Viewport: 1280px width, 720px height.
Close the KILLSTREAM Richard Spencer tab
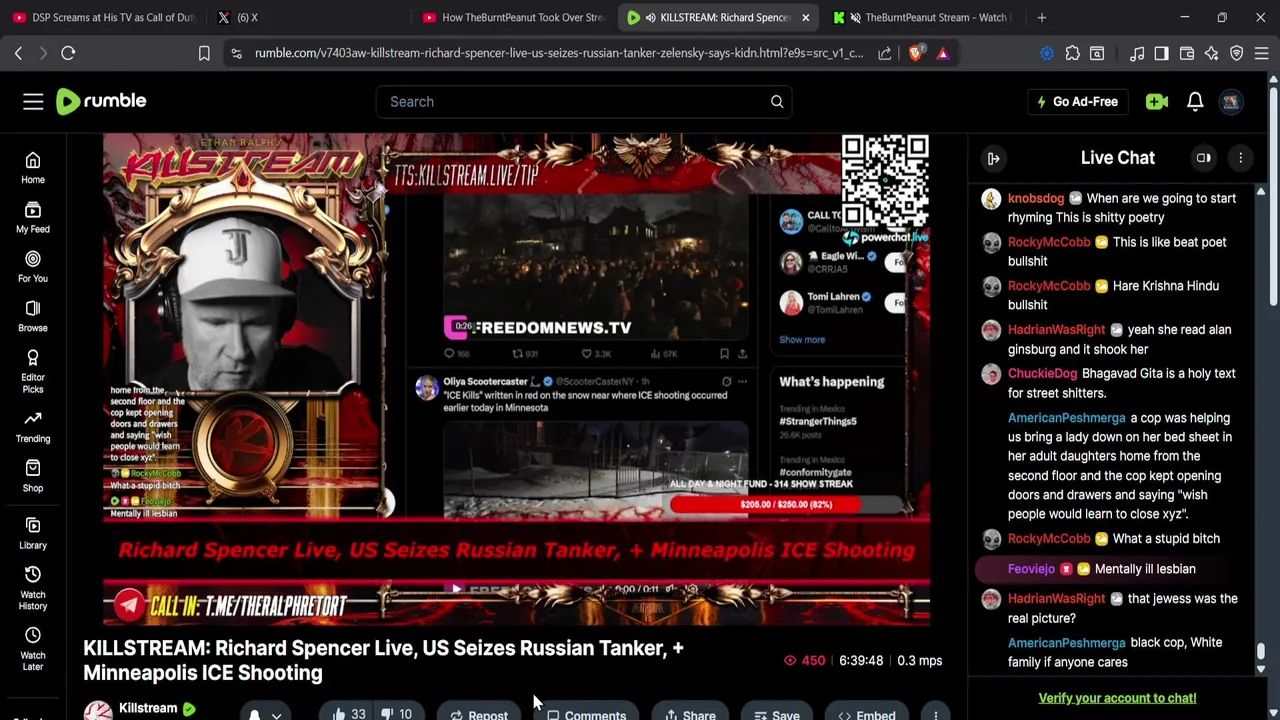(x=805, y=17)
